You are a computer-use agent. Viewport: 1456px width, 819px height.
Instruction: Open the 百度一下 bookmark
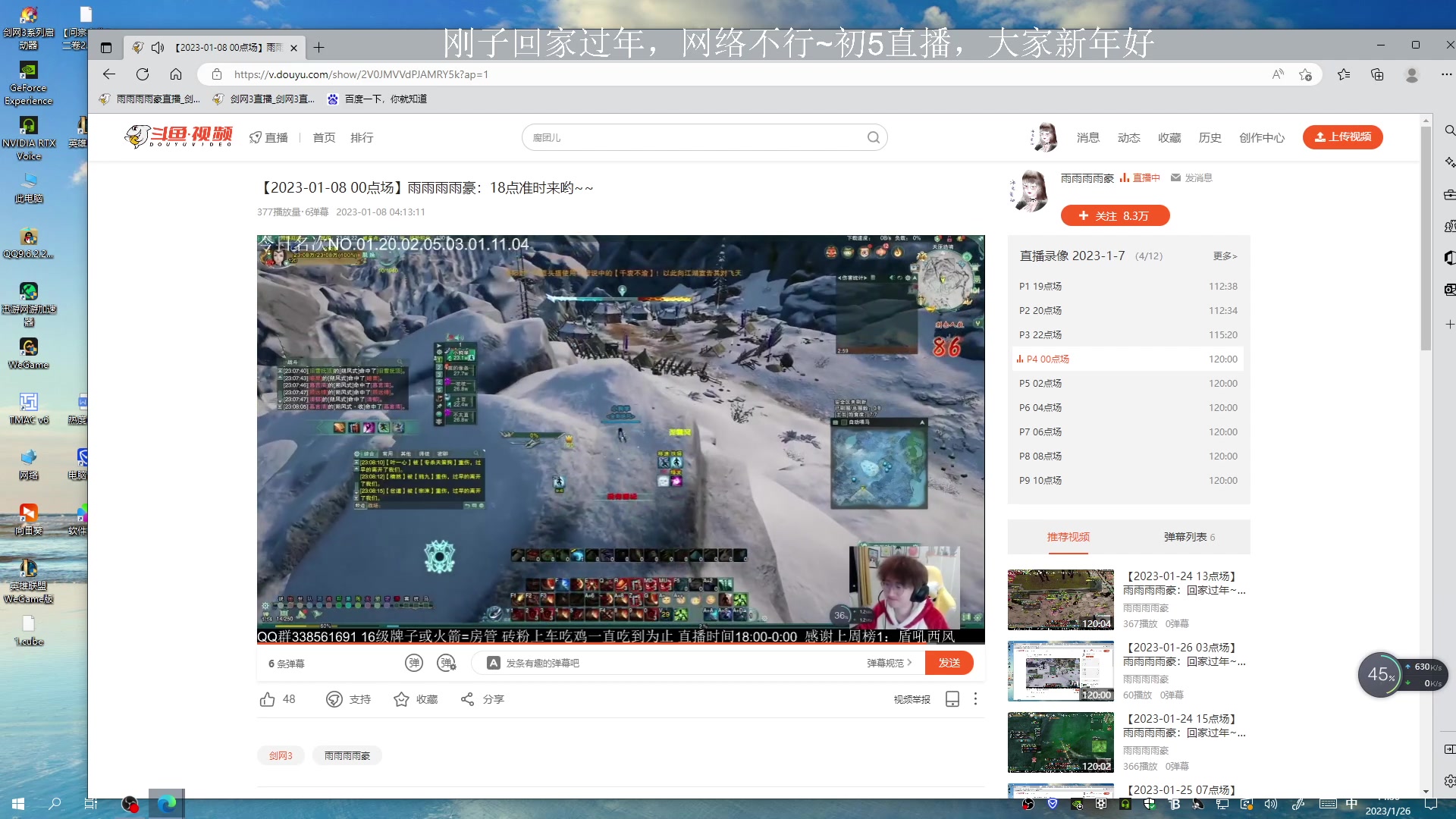pyautogui.click(x=377, y=99)
